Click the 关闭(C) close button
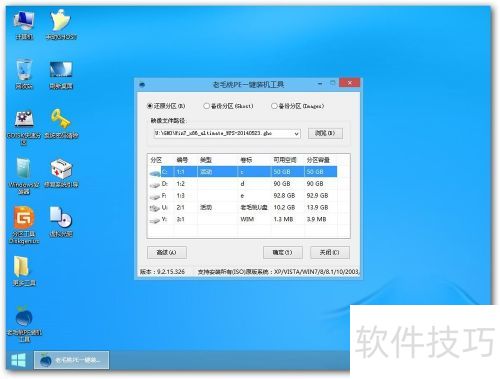This screenshot has height=379, width=500. coord(330,253)
